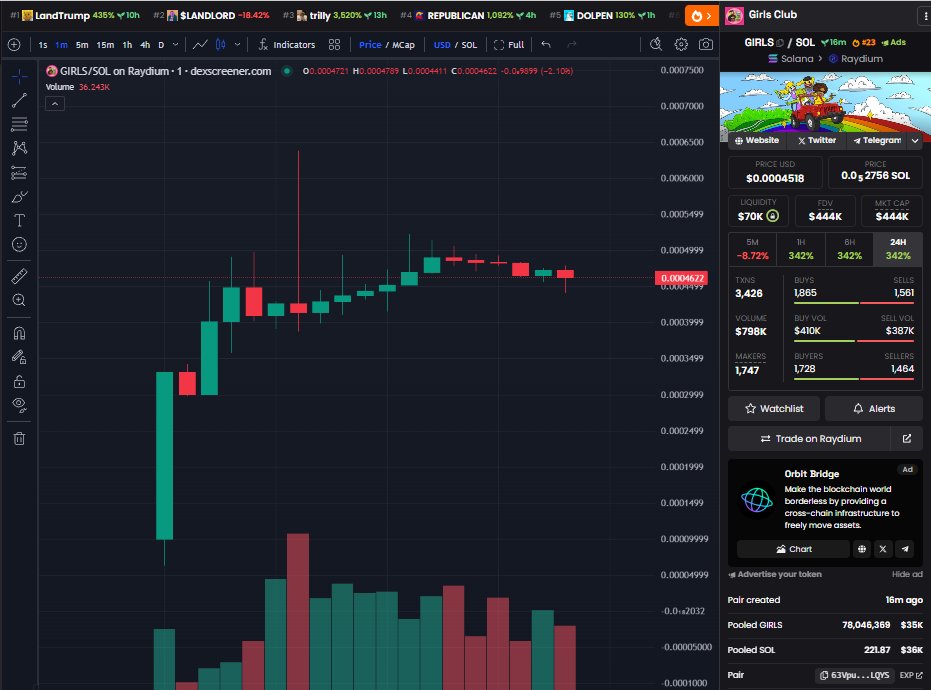The height and width of the screenshot is (690, 931).
Task: Select the D daily timeframe
Action: (x=161, y=45)
